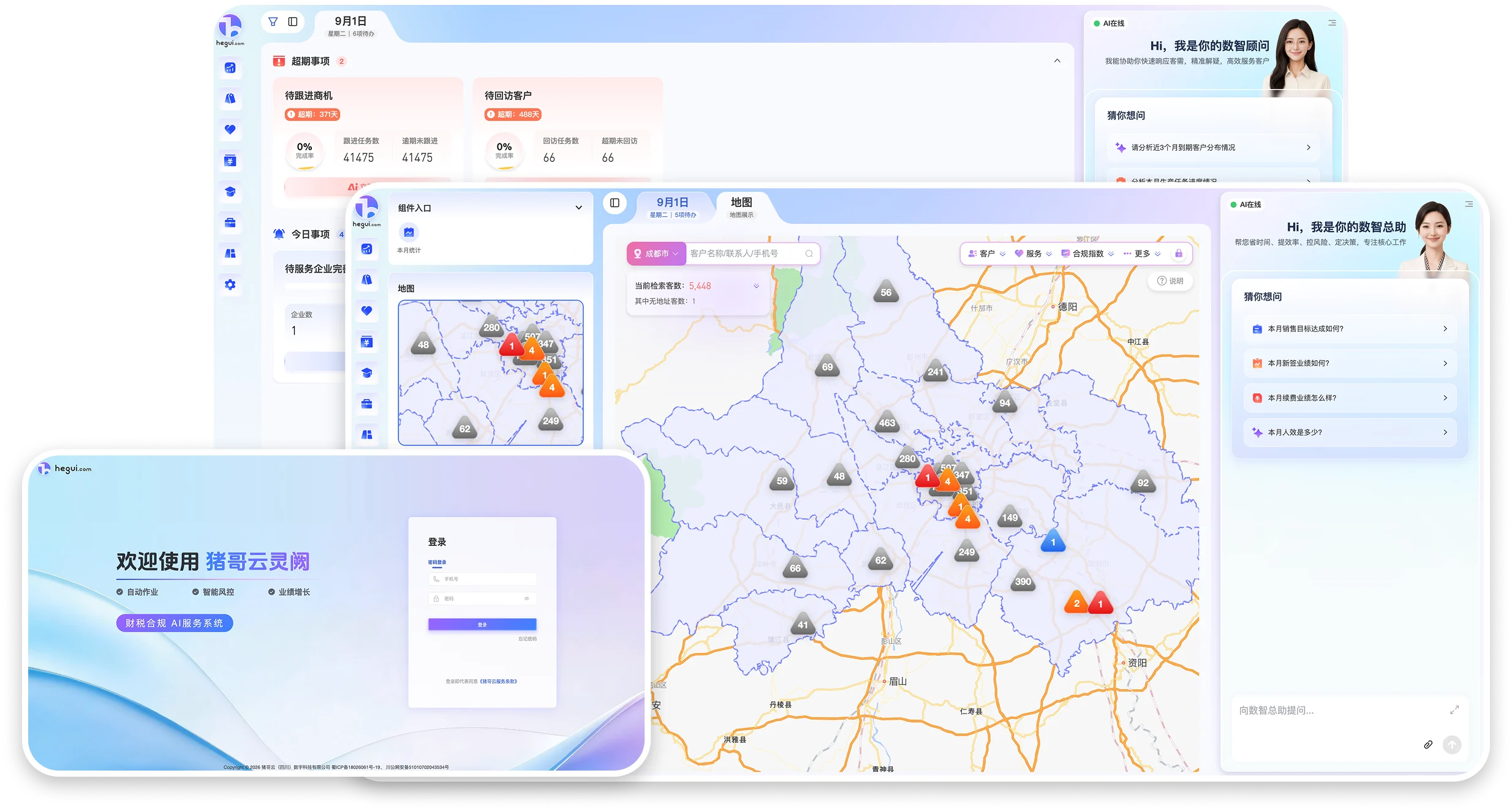Toggle the lock button on the map filter bar
The image size is (1512, 811).
pos(1179,254)
